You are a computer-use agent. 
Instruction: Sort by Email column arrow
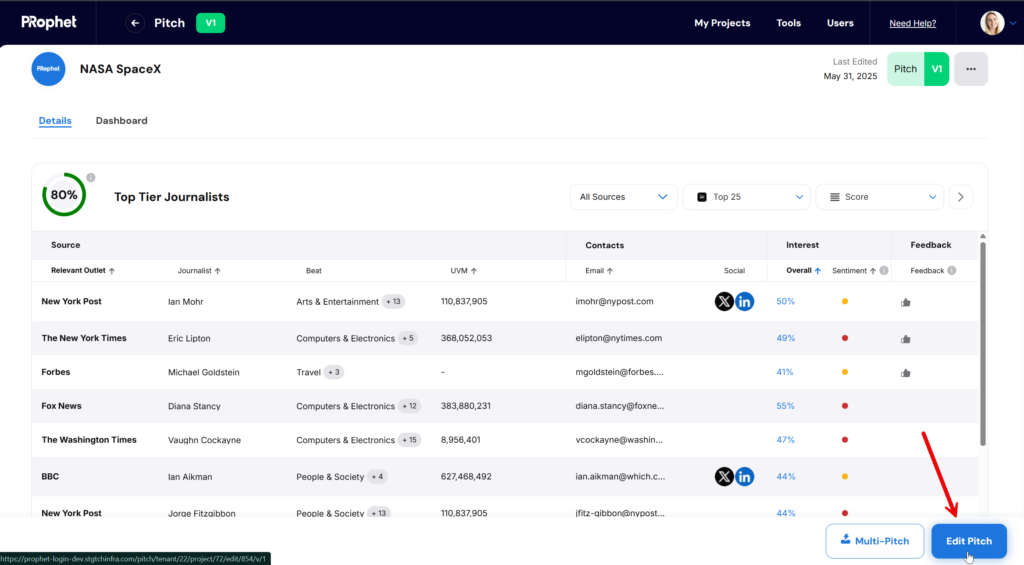click(x=609, y=270)
